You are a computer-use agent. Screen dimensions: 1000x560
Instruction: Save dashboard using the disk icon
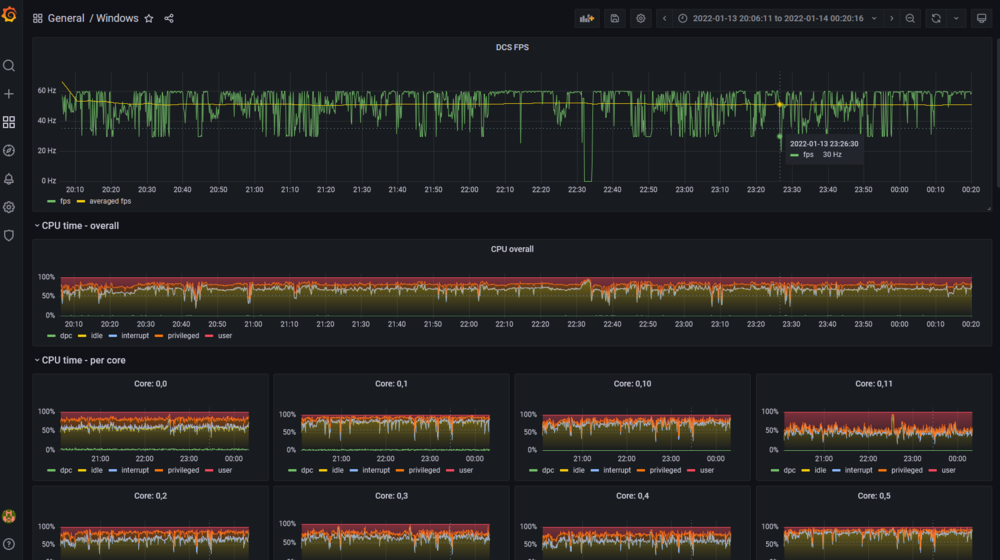tap(615, 18)
